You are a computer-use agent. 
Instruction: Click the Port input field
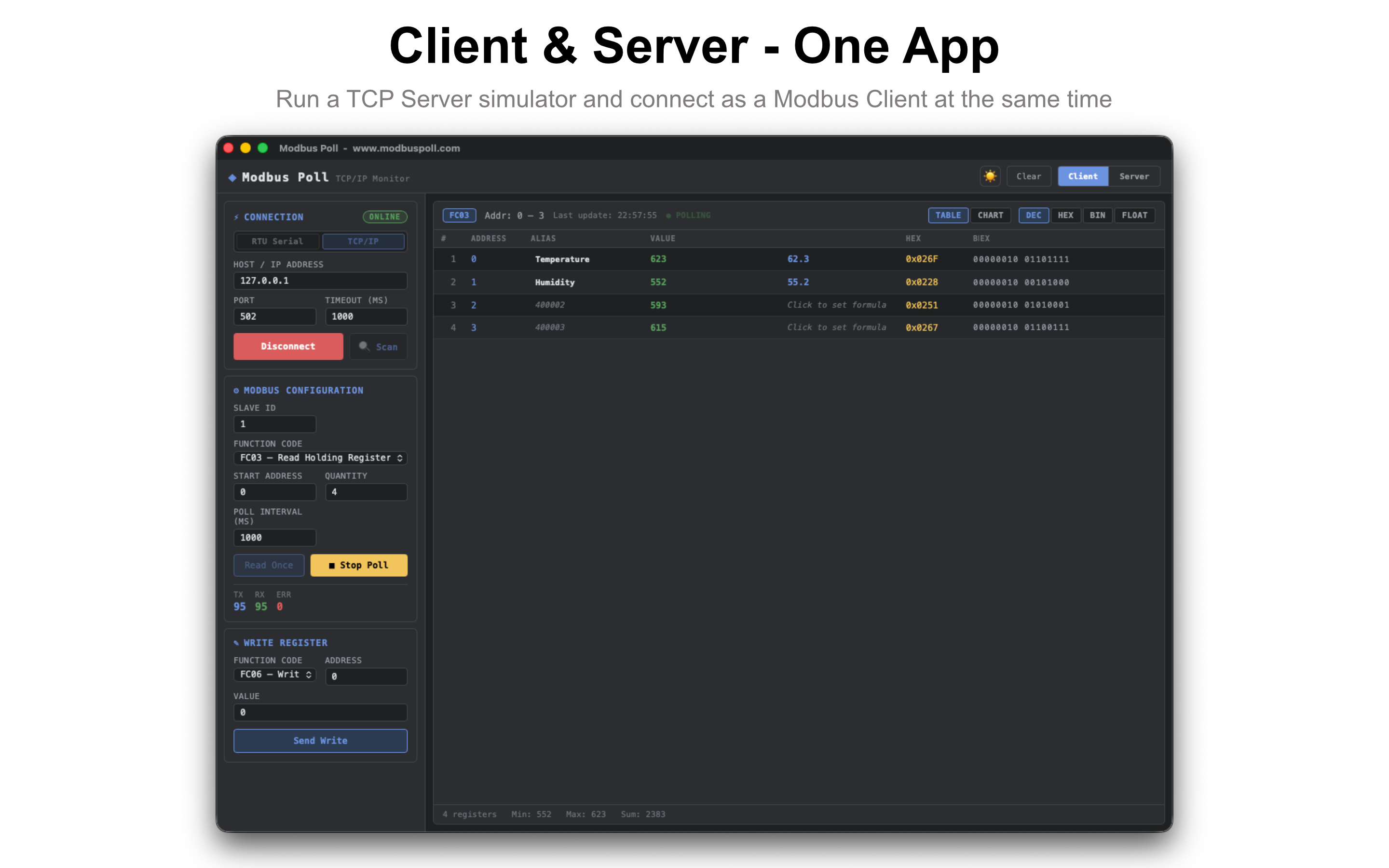pos(275,316)
